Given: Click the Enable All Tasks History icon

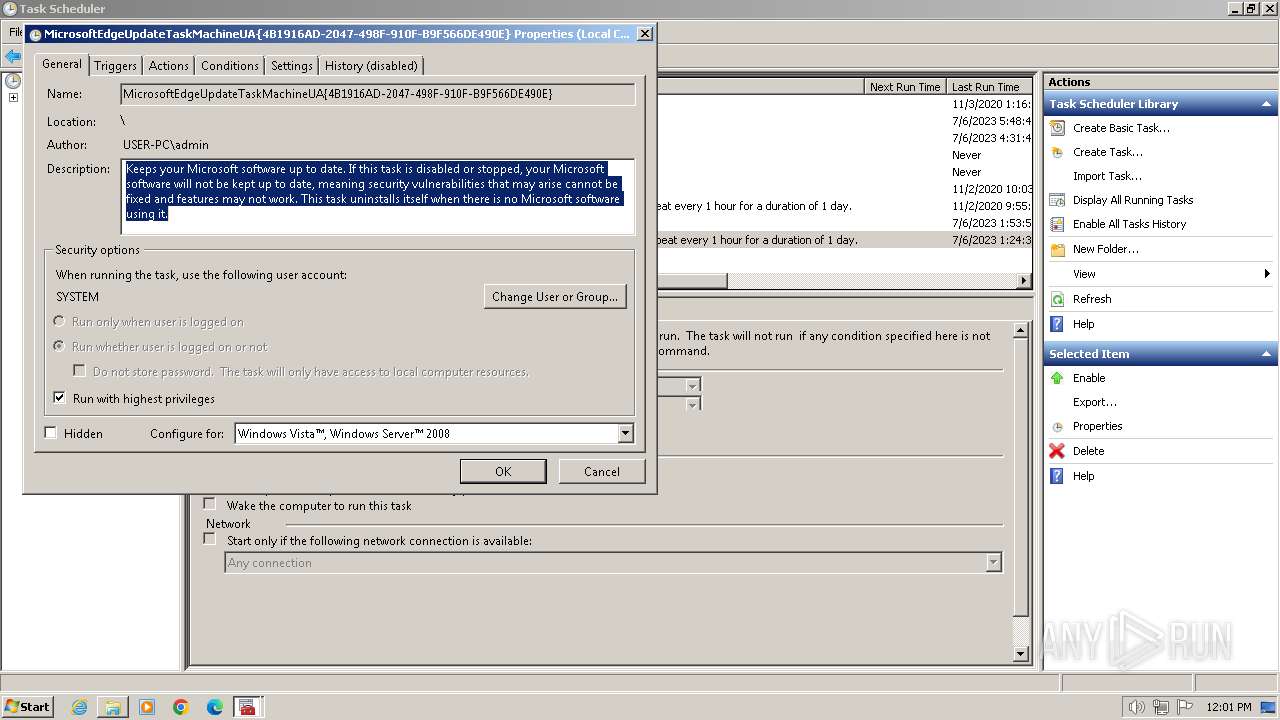Looking at the screenshot, I should coord(1057,224).
